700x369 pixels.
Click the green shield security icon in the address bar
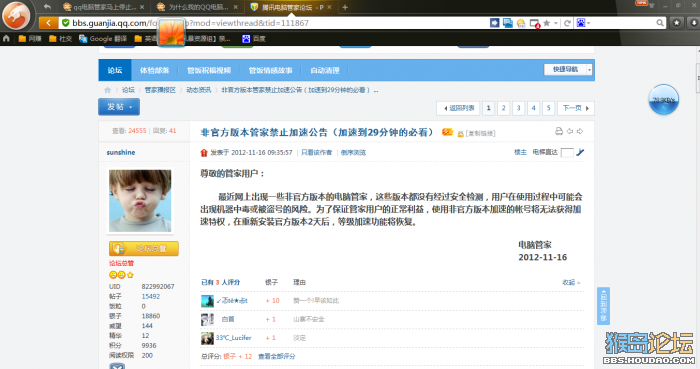pyautogui.click(x=66, y=23)
